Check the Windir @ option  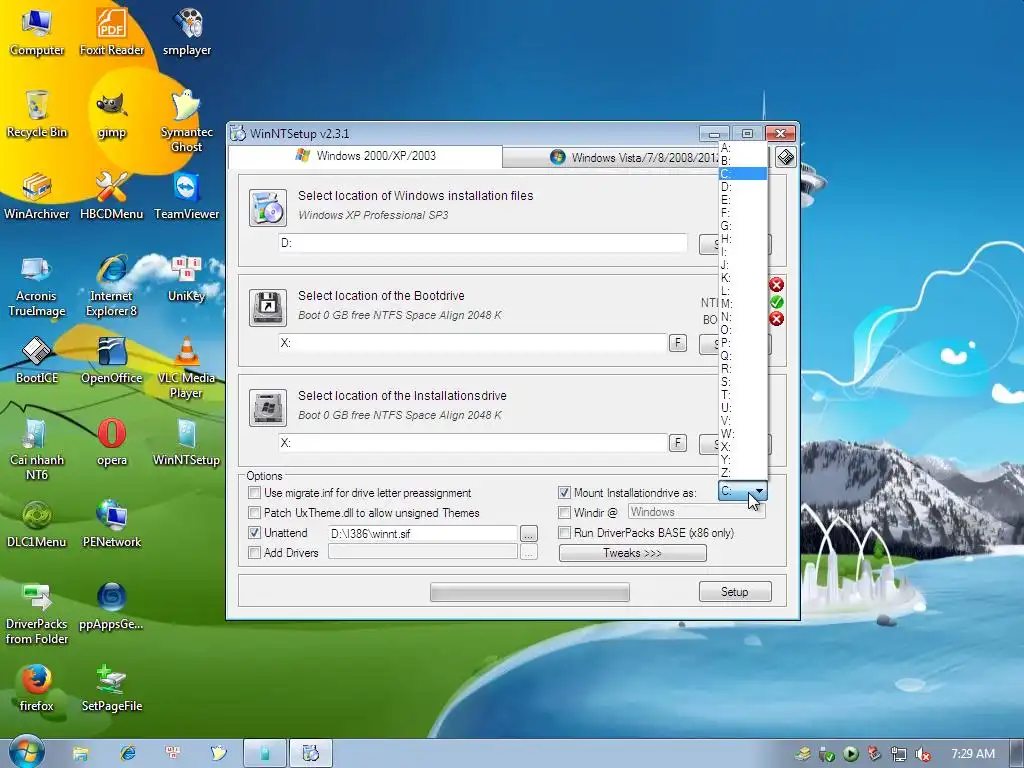click(x=564, y=513)
